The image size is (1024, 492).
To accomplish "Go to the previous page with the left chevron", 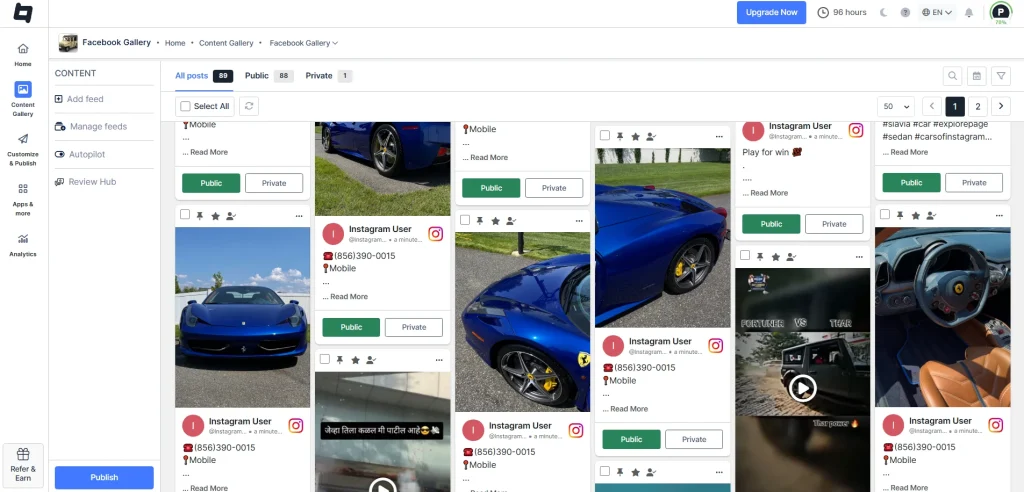I will coord(932,107).
